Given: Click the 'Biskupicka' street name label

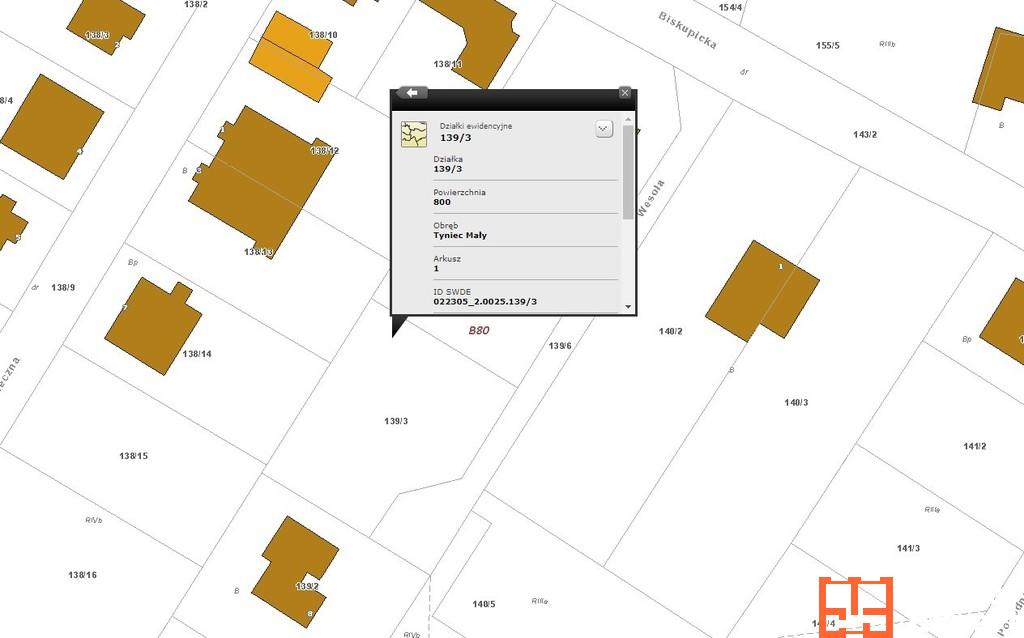Looking at the screenshot, I should (687, 31).
